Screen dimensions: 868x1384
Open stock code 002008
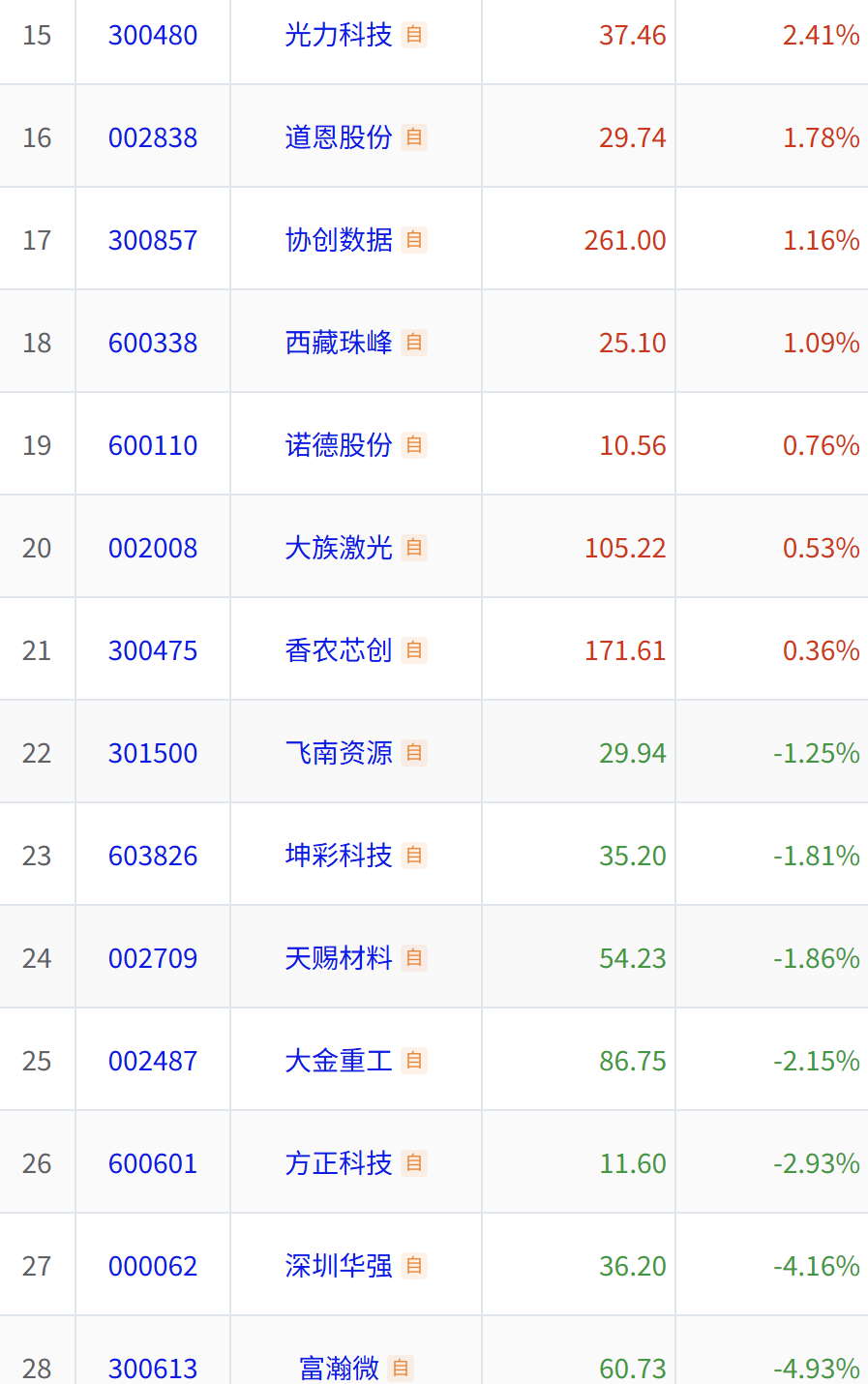coord(153,549)
